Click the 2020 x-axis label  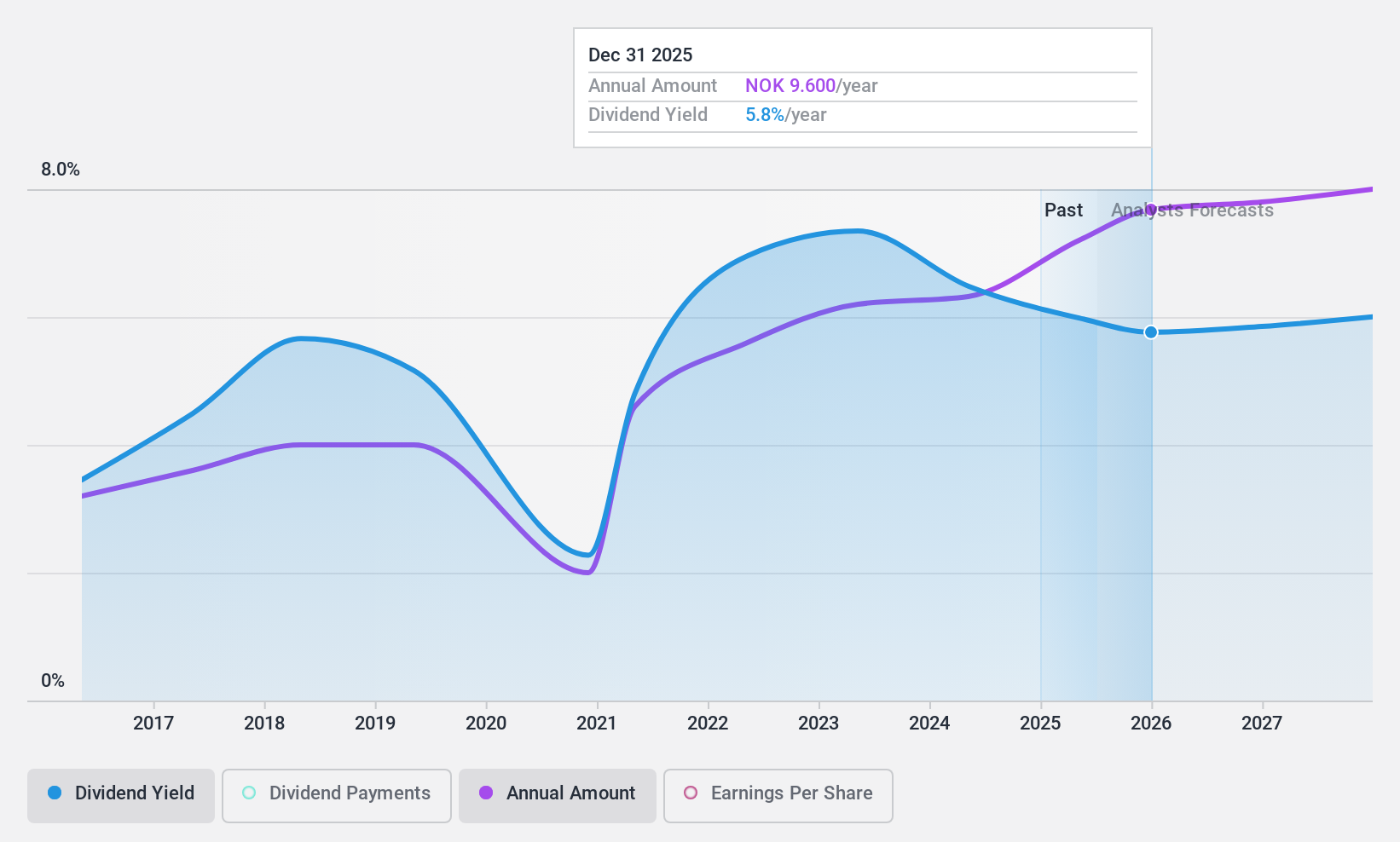point(486,724)
